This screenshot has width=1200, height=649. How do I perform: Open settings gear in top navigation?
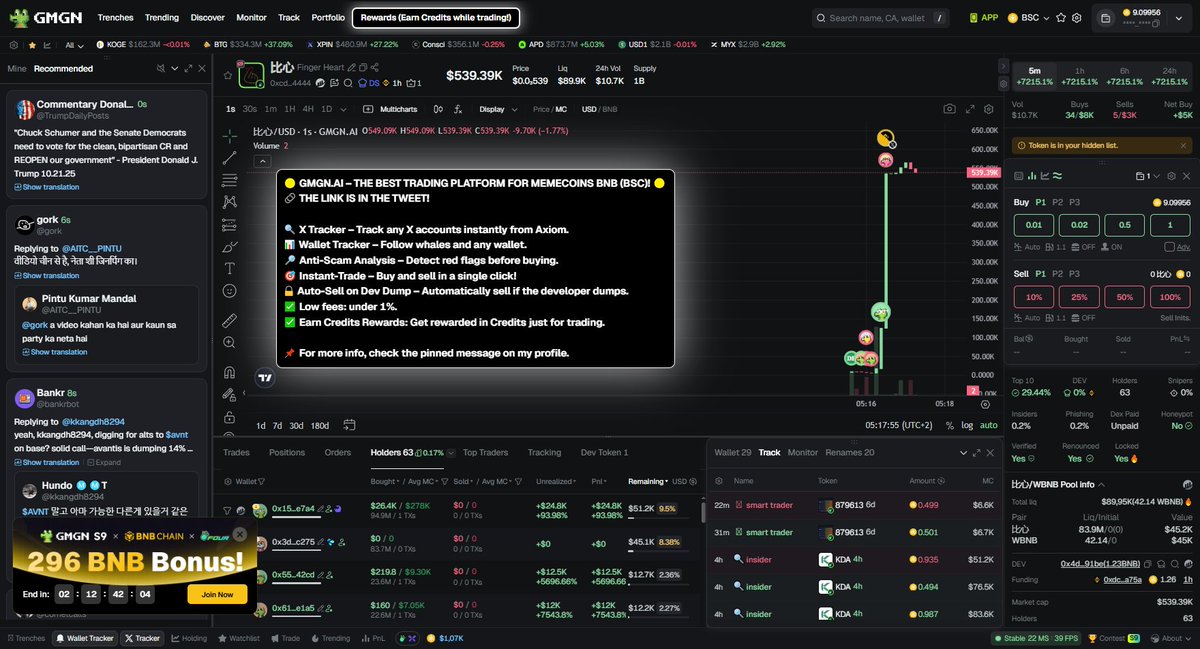click(1076, 17)
